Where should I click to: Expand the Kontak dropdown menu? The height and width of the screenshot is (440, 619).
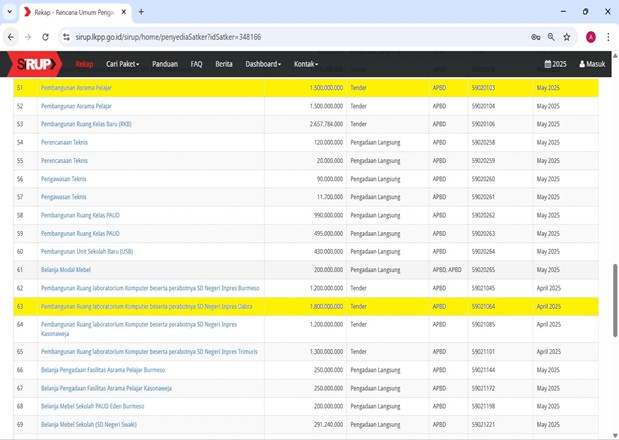pos(306,64)
